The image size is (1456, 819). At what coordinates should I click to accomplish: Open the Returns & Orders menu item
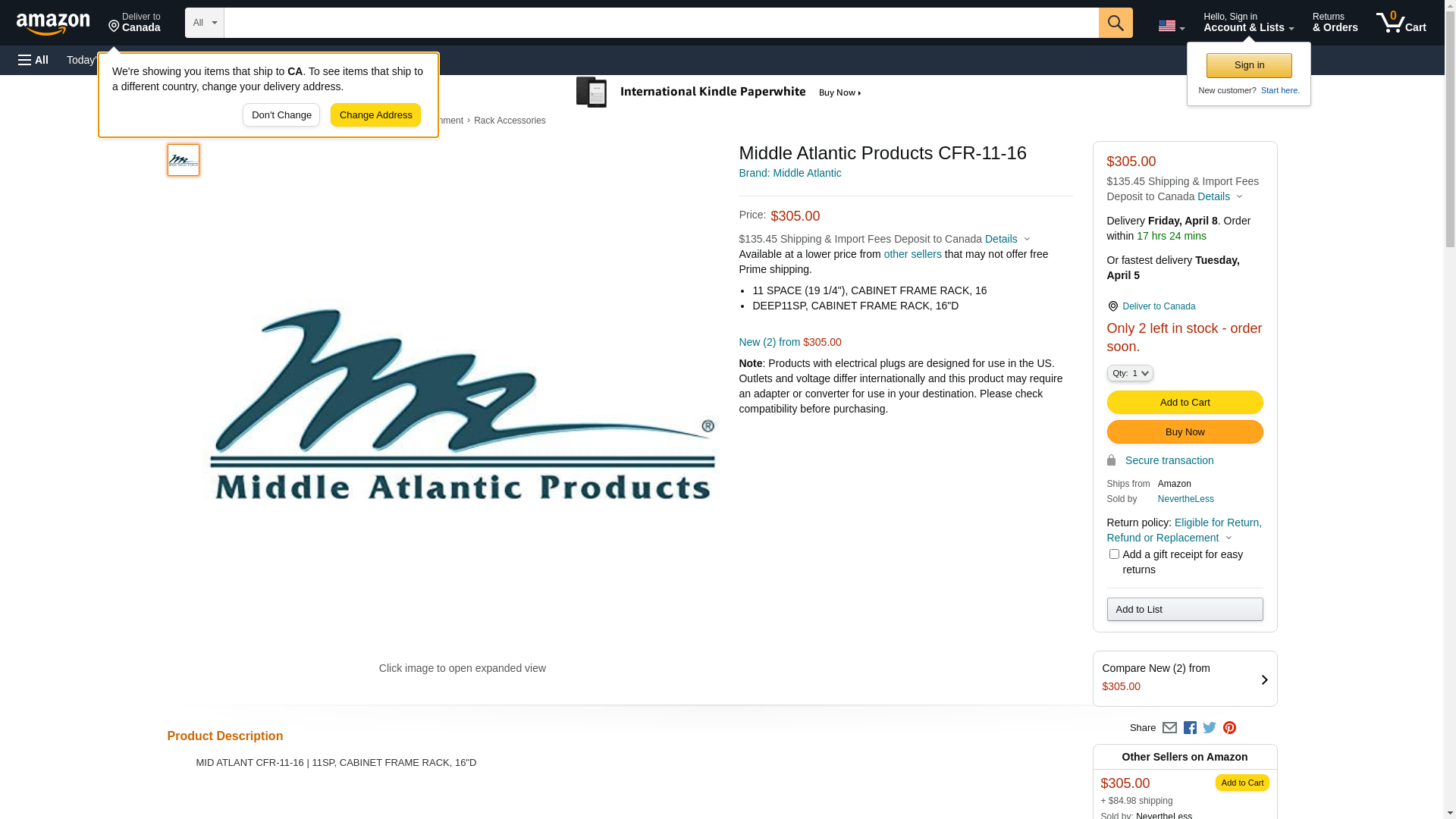click(x=1335, y=23)
